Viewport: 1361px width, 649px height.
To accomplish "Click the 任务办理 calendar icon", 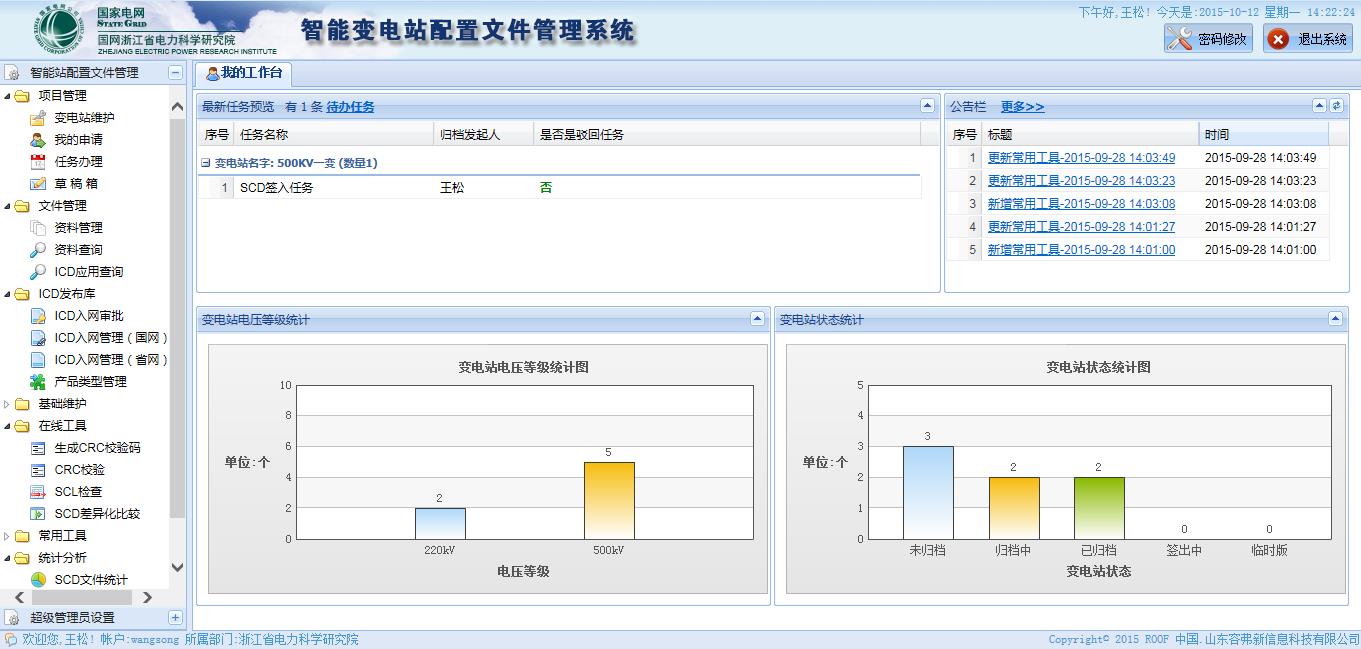I will pyautogui.click(x=38, y=162).
